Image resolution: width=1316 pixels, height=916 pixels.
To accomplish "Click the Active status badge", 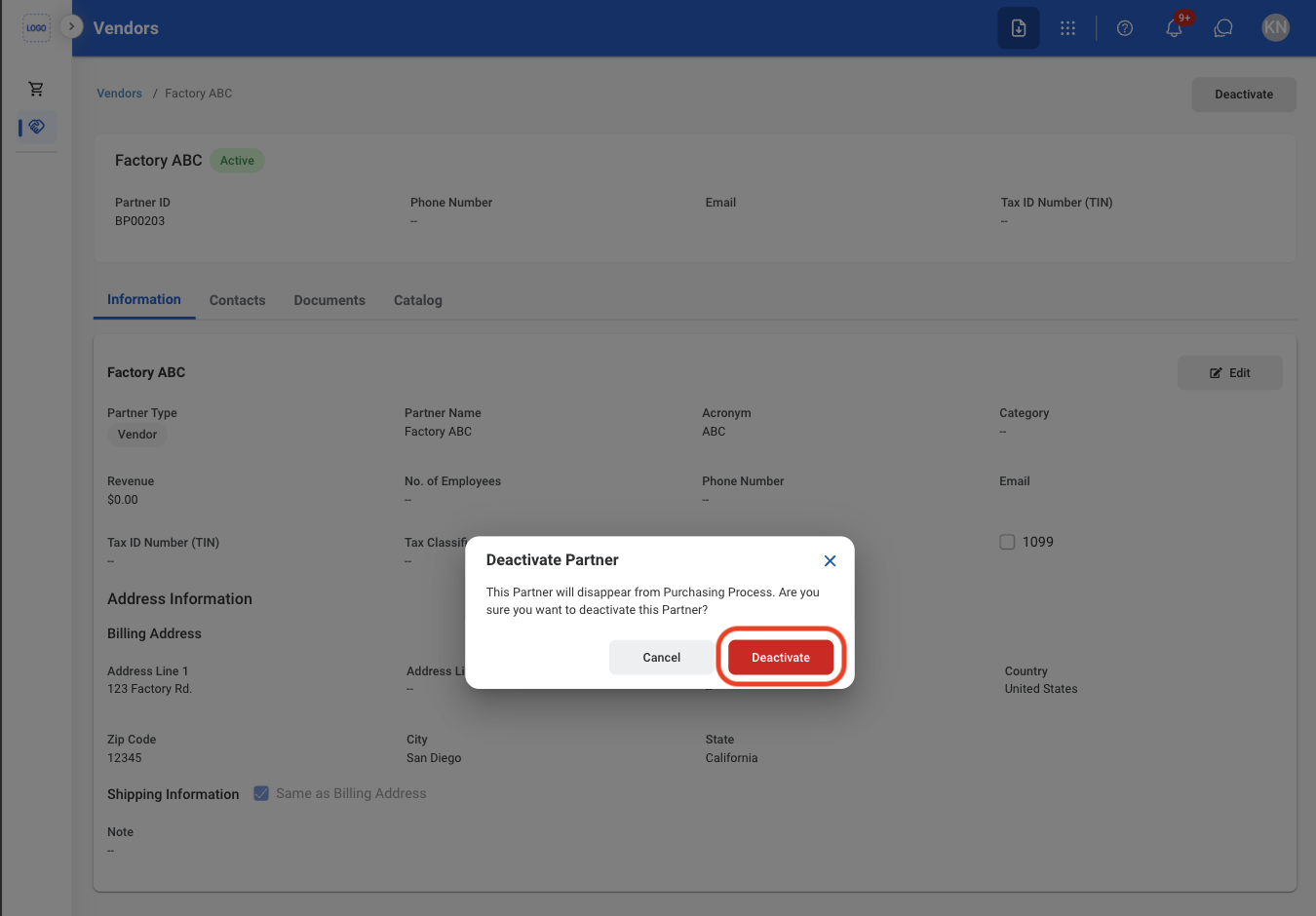I will point(237,161).
